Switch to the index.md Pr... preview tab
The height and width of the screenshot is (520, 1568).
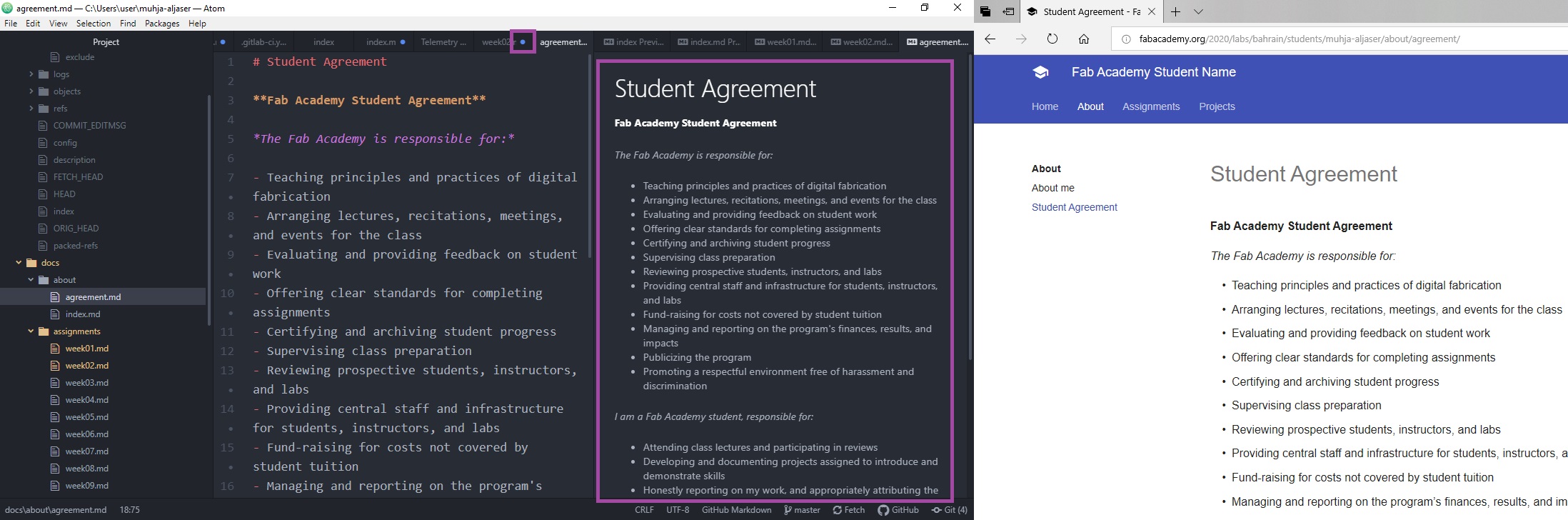click(x=709, y=42)
